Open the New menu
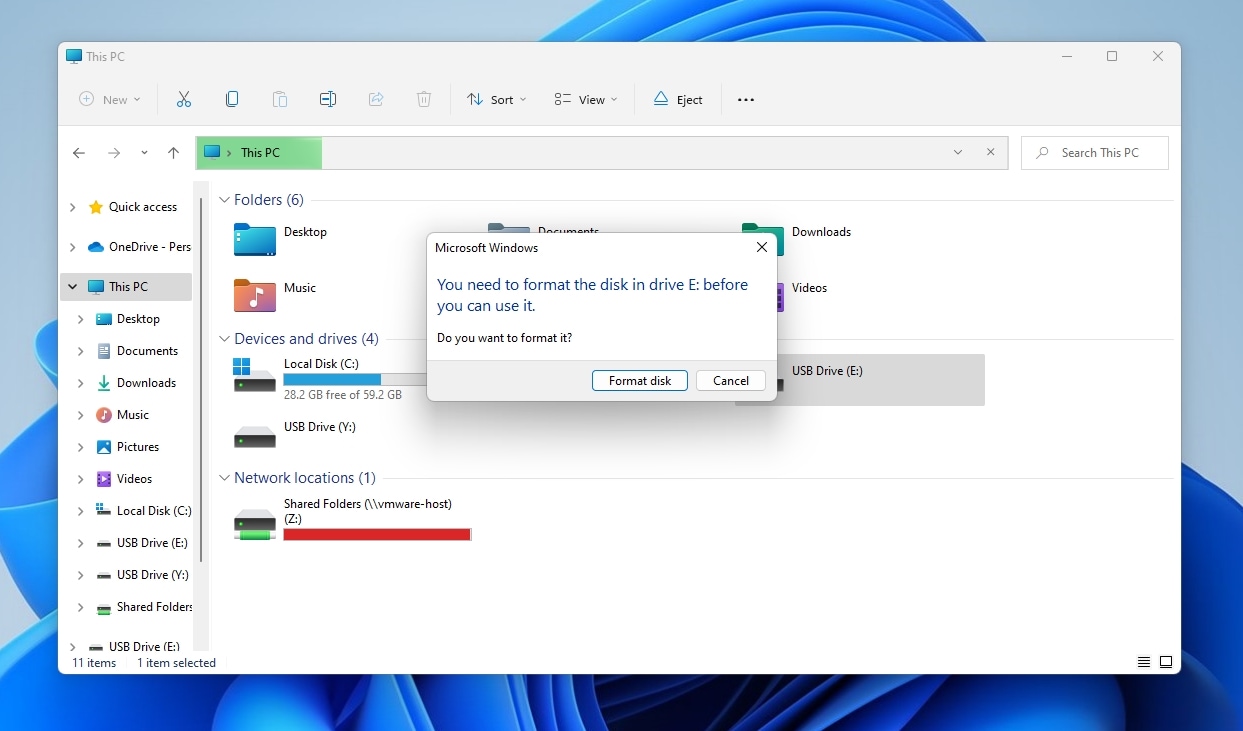The width and height of the screenshot is (1243, 731). [108, 99]
